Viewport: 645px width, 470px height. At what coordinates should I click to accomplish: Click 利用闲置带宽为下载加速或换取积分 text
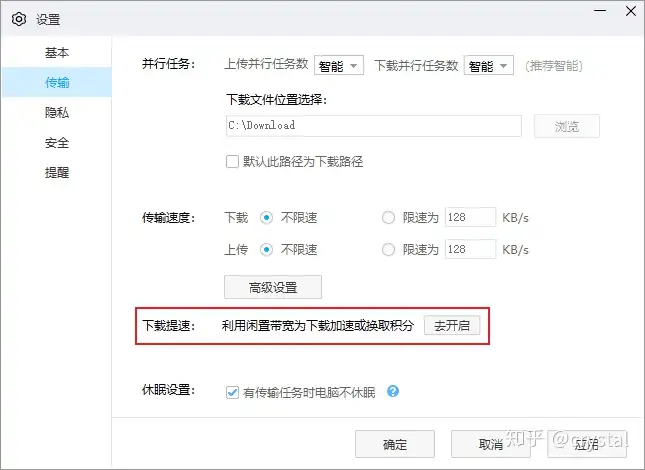[318, 326]
